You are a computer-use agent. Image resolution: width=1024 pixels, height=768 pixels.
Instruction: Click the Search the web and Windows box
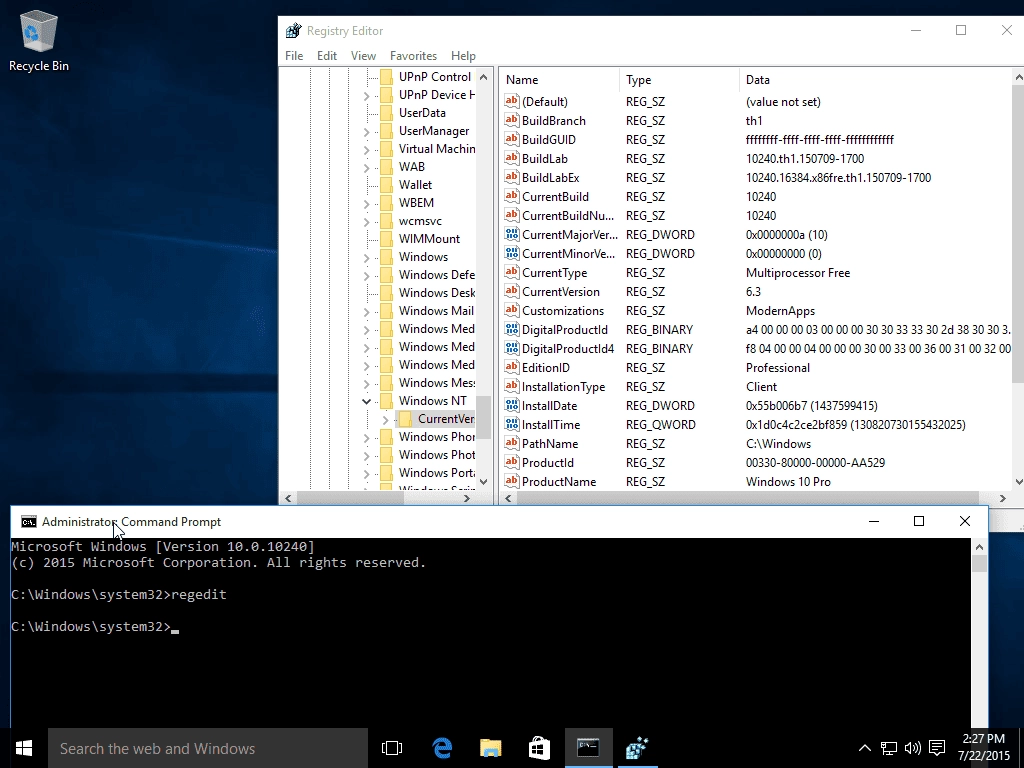pos(208,748)
